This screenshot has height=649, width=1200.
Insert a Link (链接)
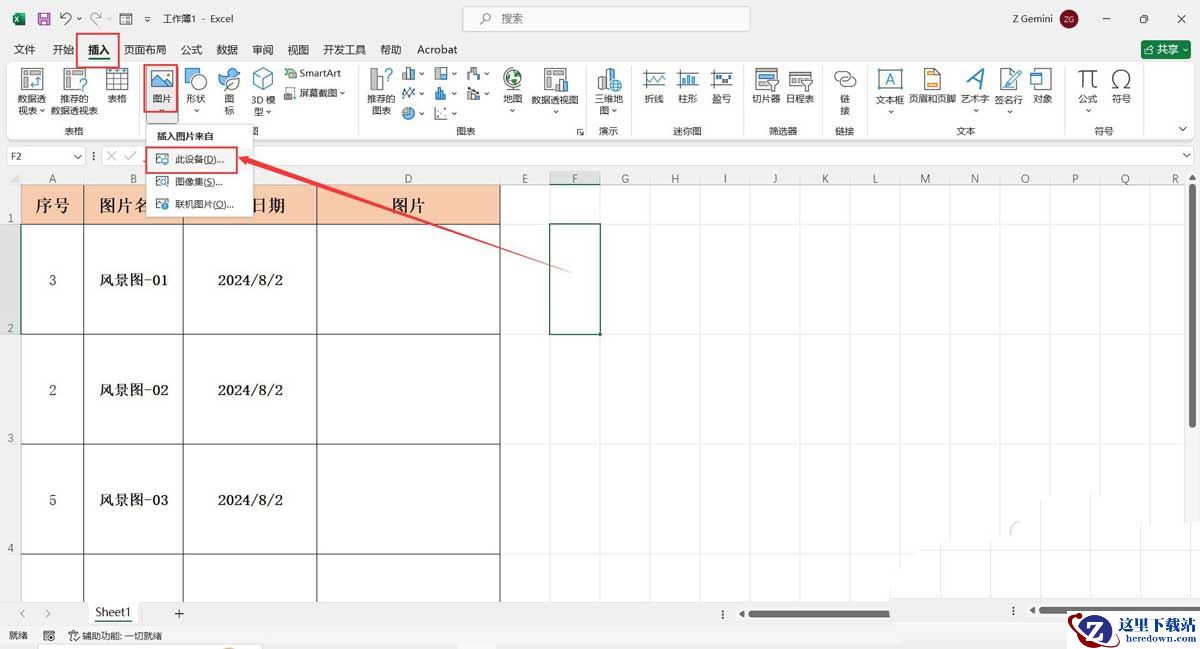pyautogui.click(x=845, y=92)
